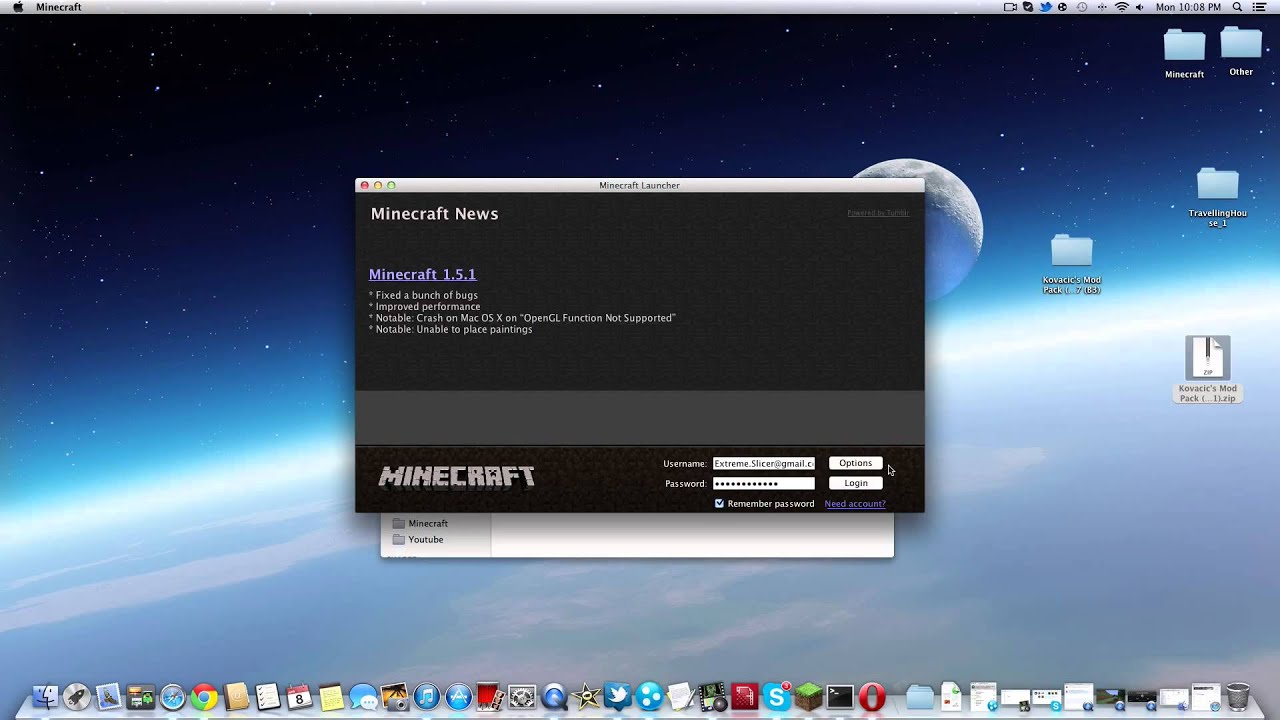
Task: Launch Opera browser from the dock
Action: [872, 697]
